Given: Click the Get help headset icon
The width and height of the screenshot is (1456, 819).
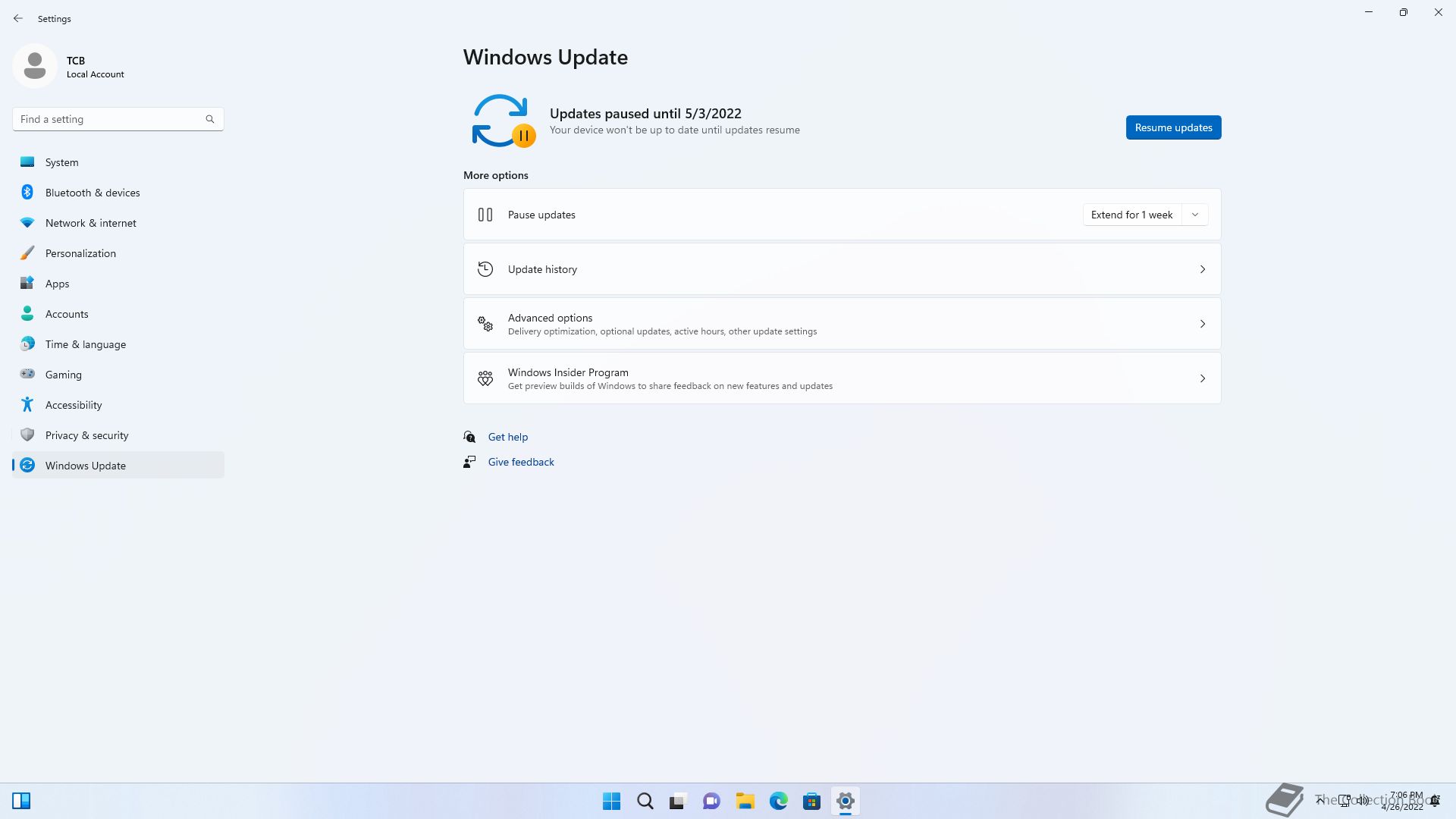Looking at the screenshot, I should (469, 437).
